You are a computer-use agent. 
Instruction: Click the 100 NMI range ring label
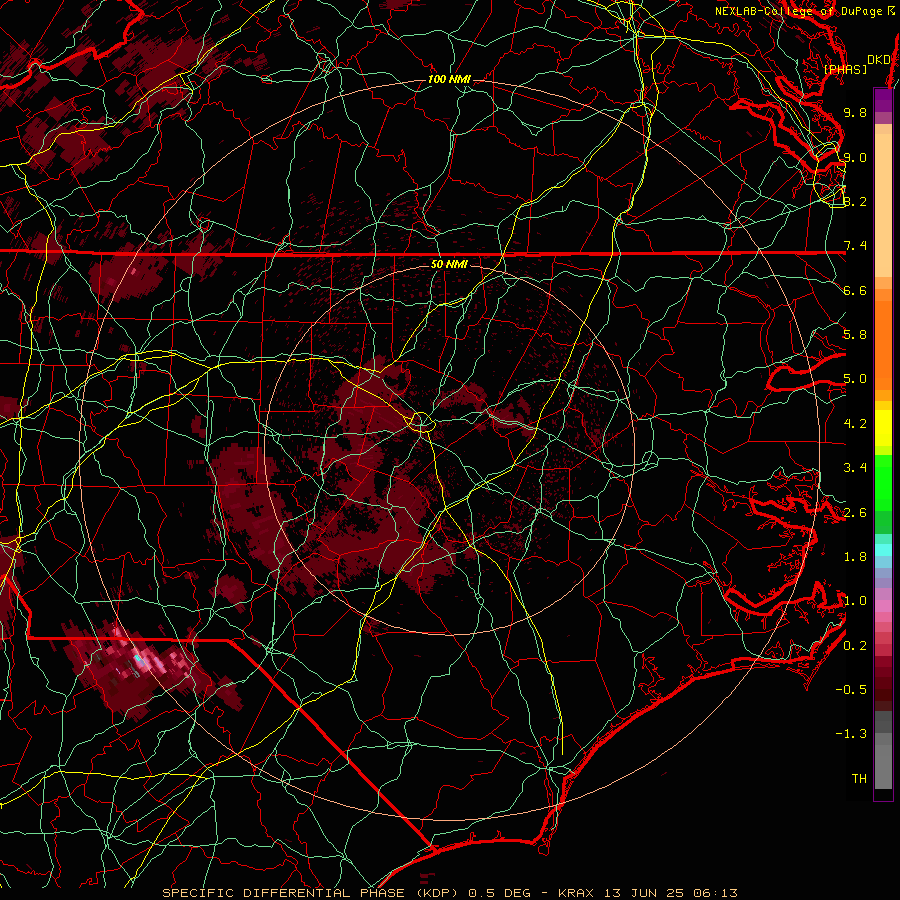[x=449, y=79]
